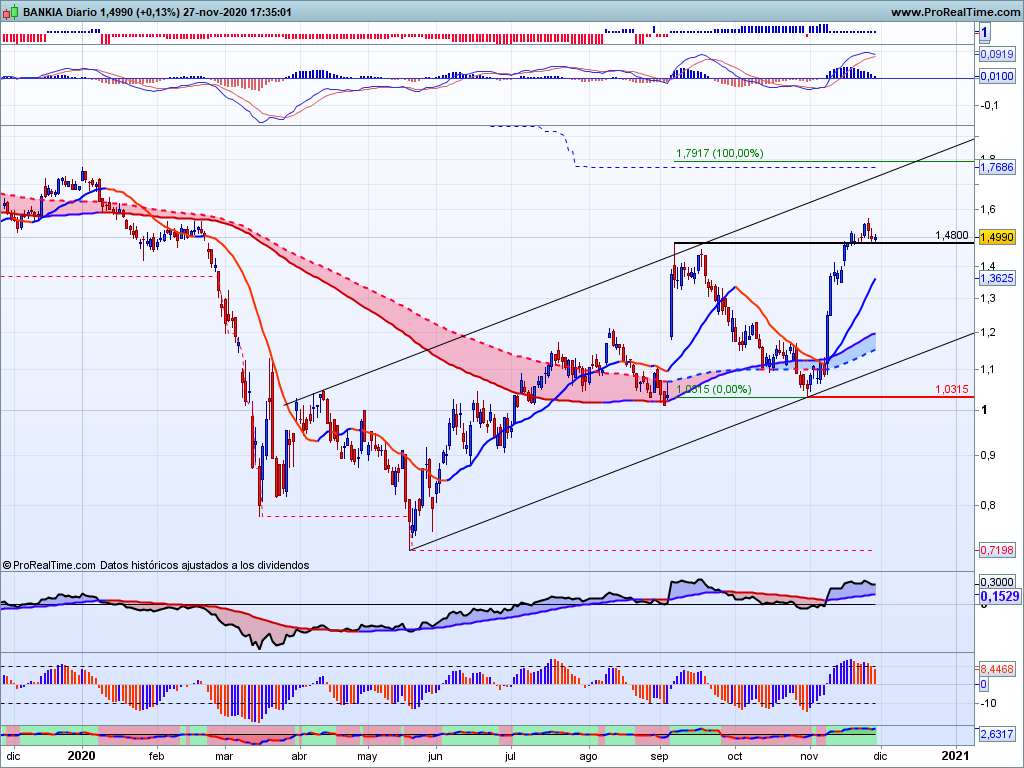Click the 0,3000 oscillator value label

(x=997, y=582)
